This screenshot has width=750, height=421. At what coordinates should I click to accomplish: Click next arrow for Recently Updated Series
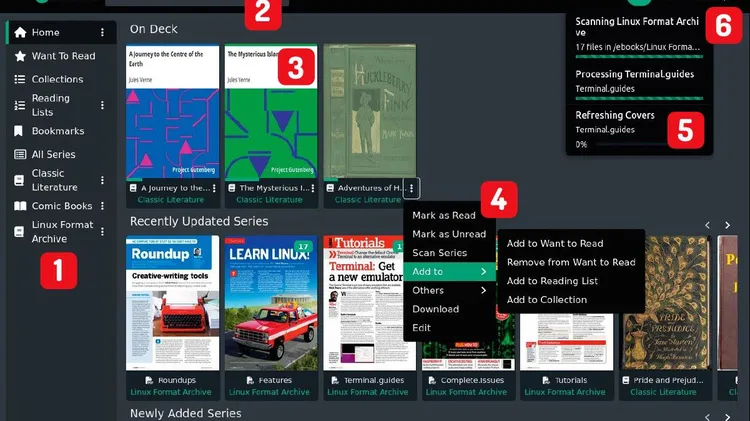[728, 225]
